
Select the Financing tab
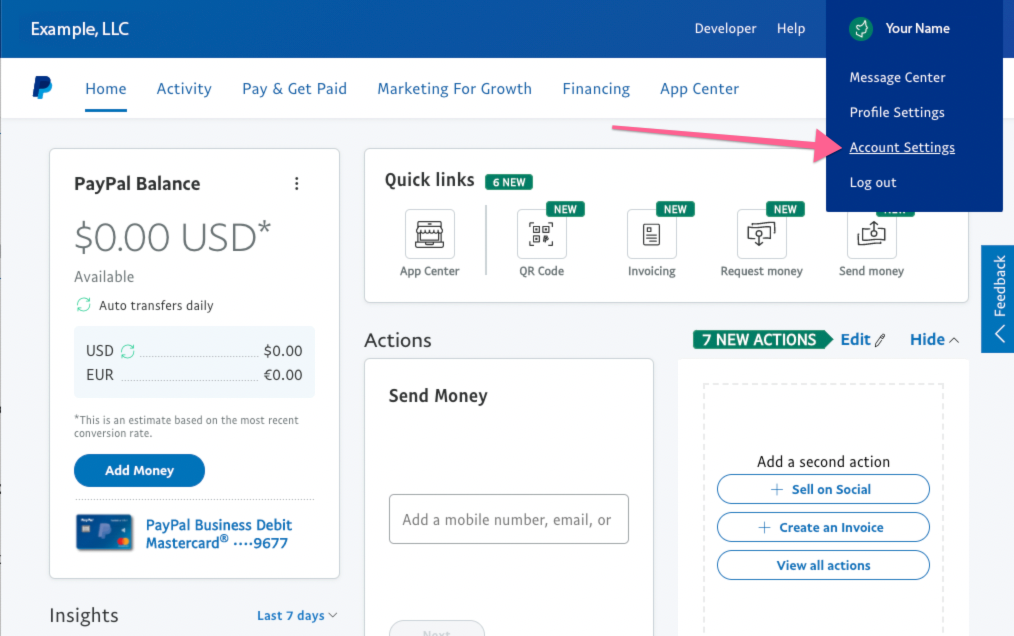pyautogui.click(x=596, y=89)
